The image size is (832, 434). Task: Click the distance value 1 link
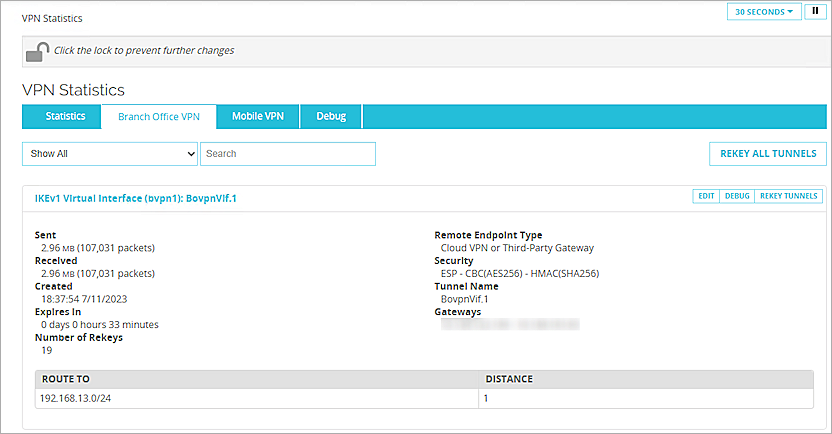(486, 398)
